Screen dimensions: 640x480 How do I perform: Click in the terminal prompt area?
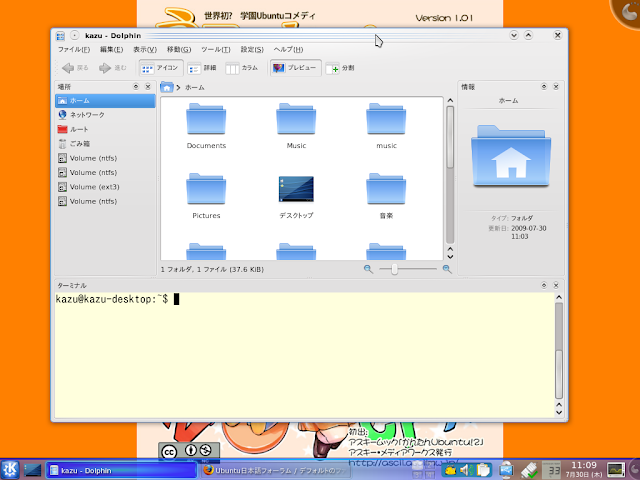(304, 355)
